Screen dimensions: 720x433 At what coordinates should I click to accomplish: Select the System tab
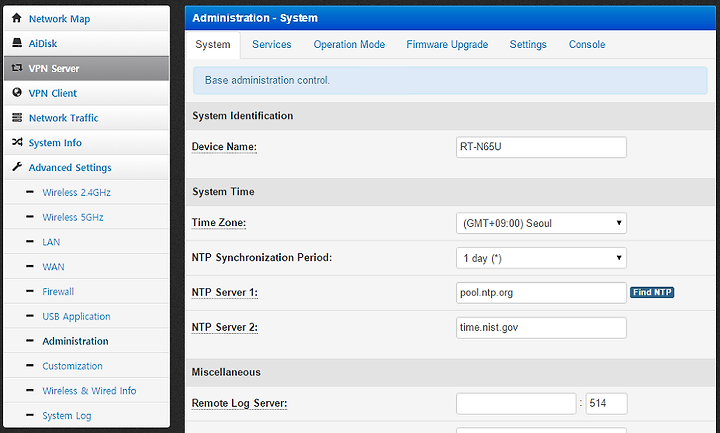[x=213, y=45]
